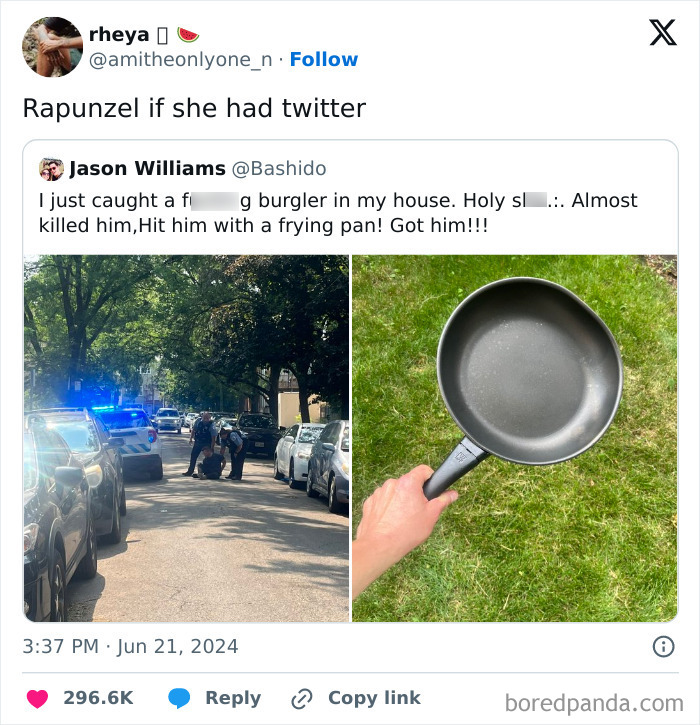The image size is (700, 725).
Task: Click the Reply text button
Action: 233,698
